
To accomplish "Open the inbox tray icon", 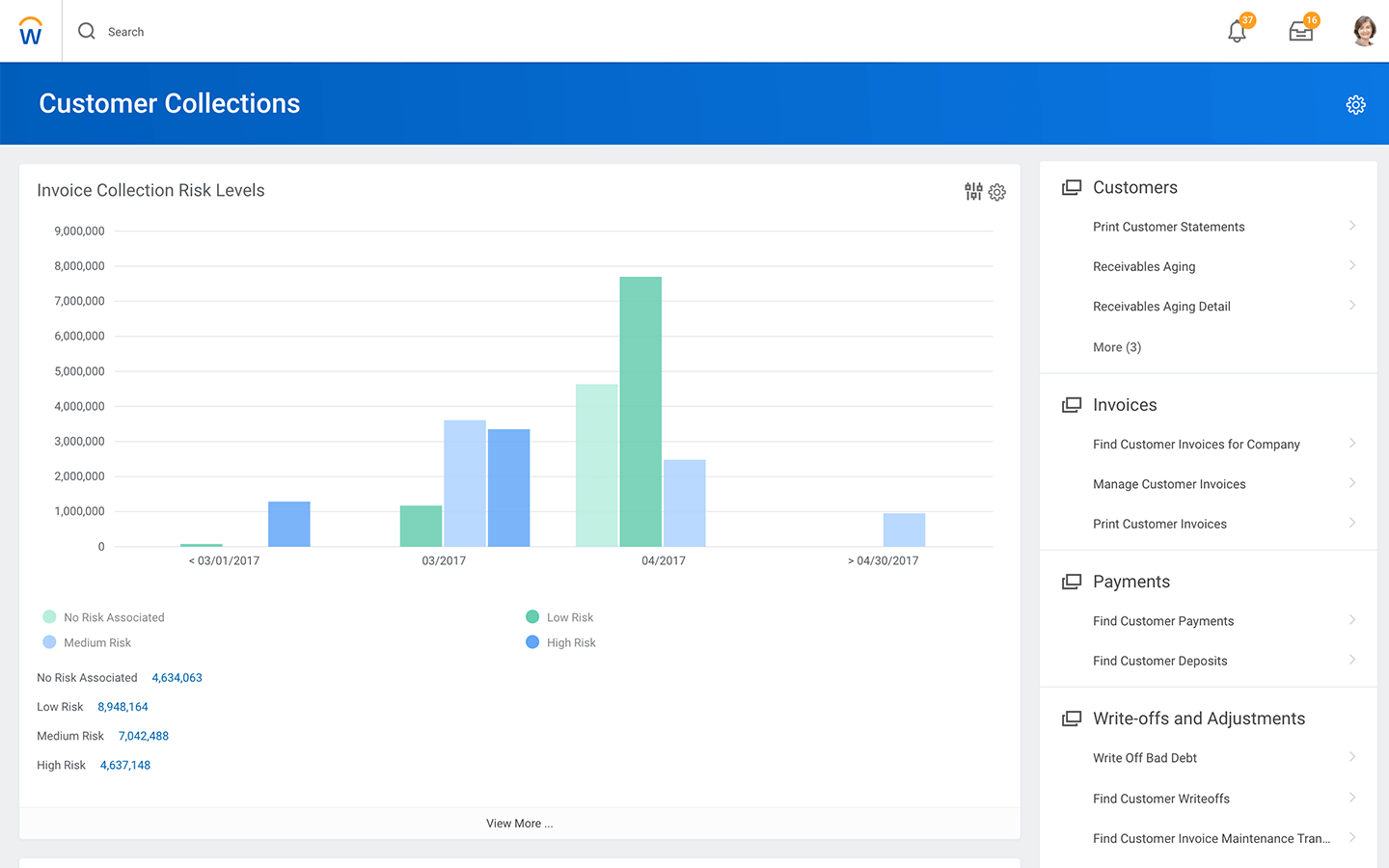I will pyautogui.click(x=1300, y=32).
